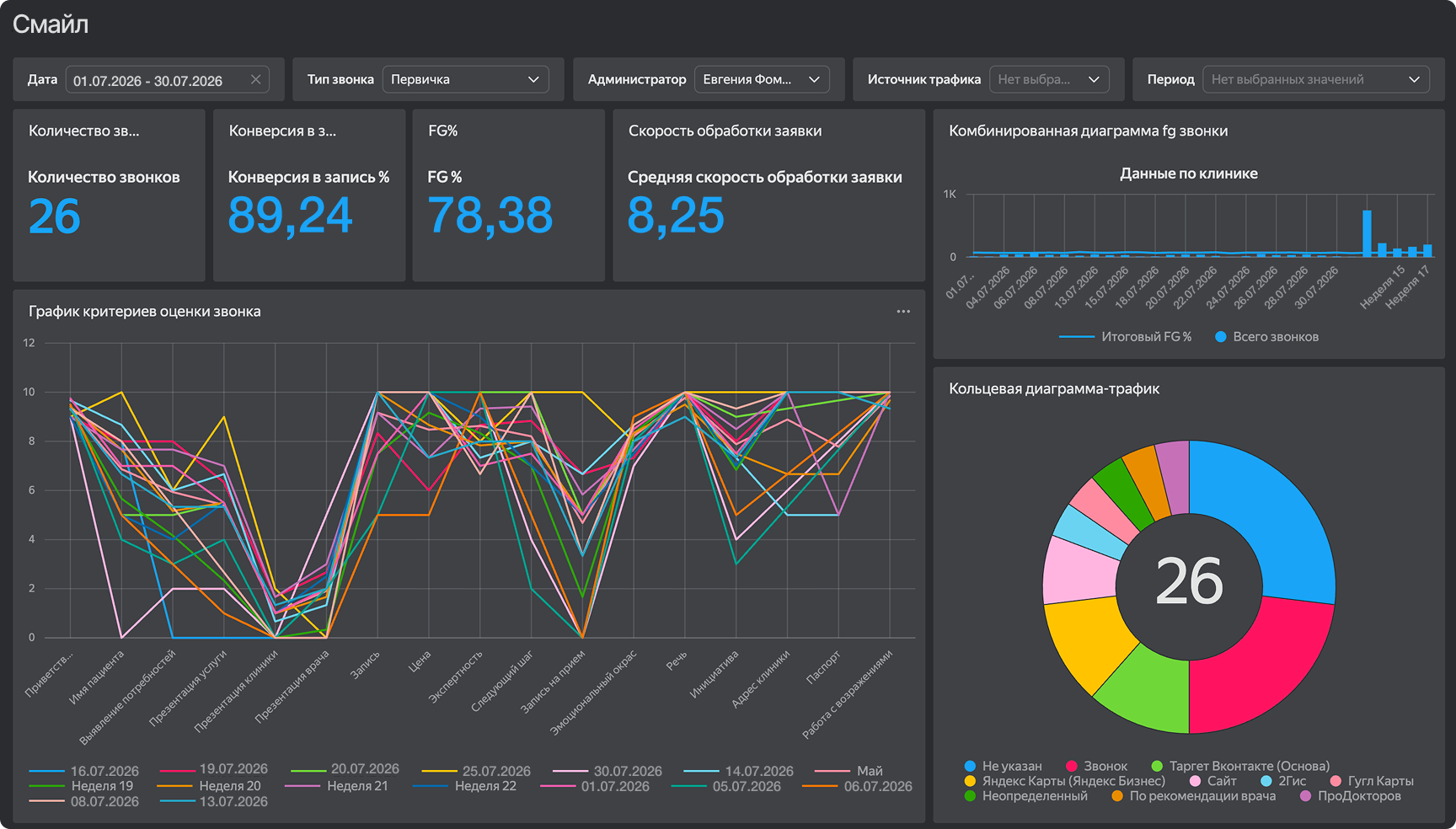The height and width of the screenshot is (829, 1456).
Task: Clear the date range with the X icon
Action: point(255,80)
